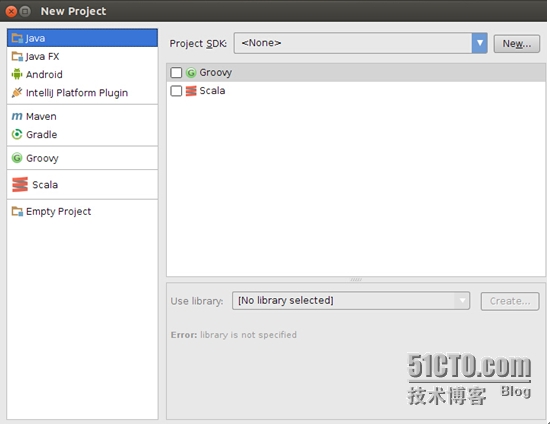This screenshot has height=424, width=550.
Task: Select the Groovy icon in left sidebar
Action: 17,158
